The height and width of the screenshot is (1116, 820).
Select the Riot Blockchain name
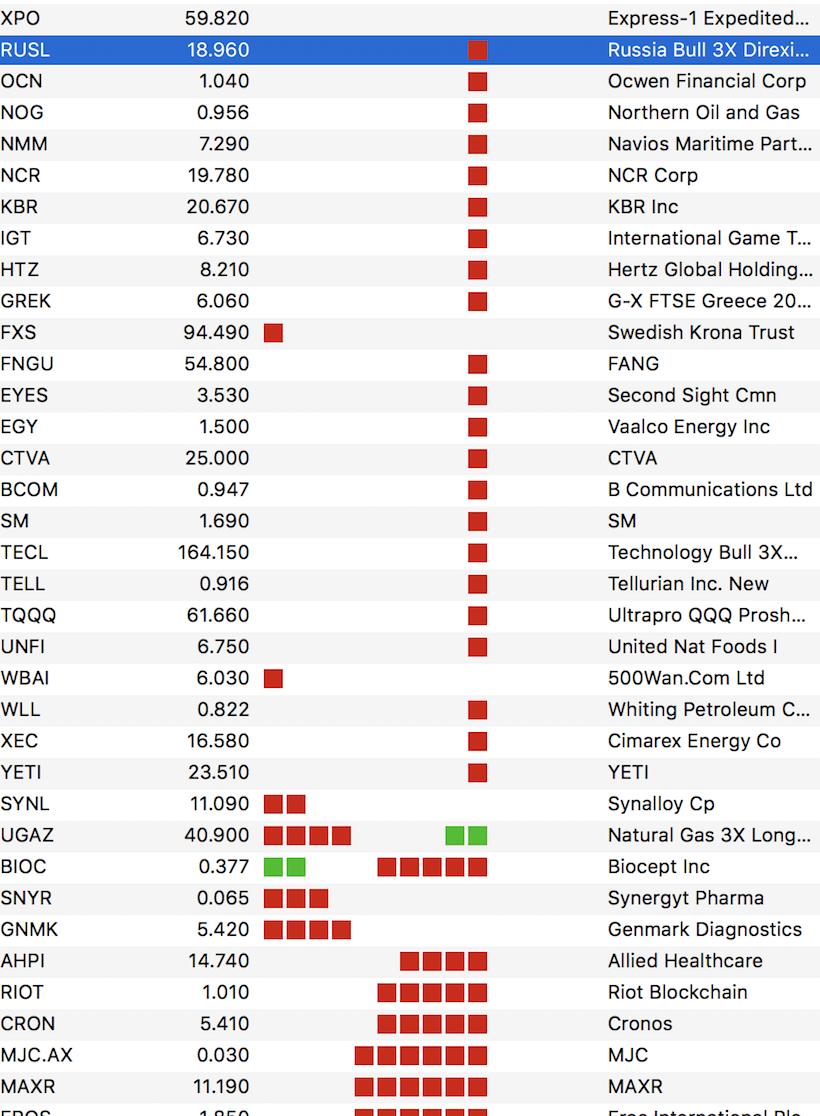[677, 993]
